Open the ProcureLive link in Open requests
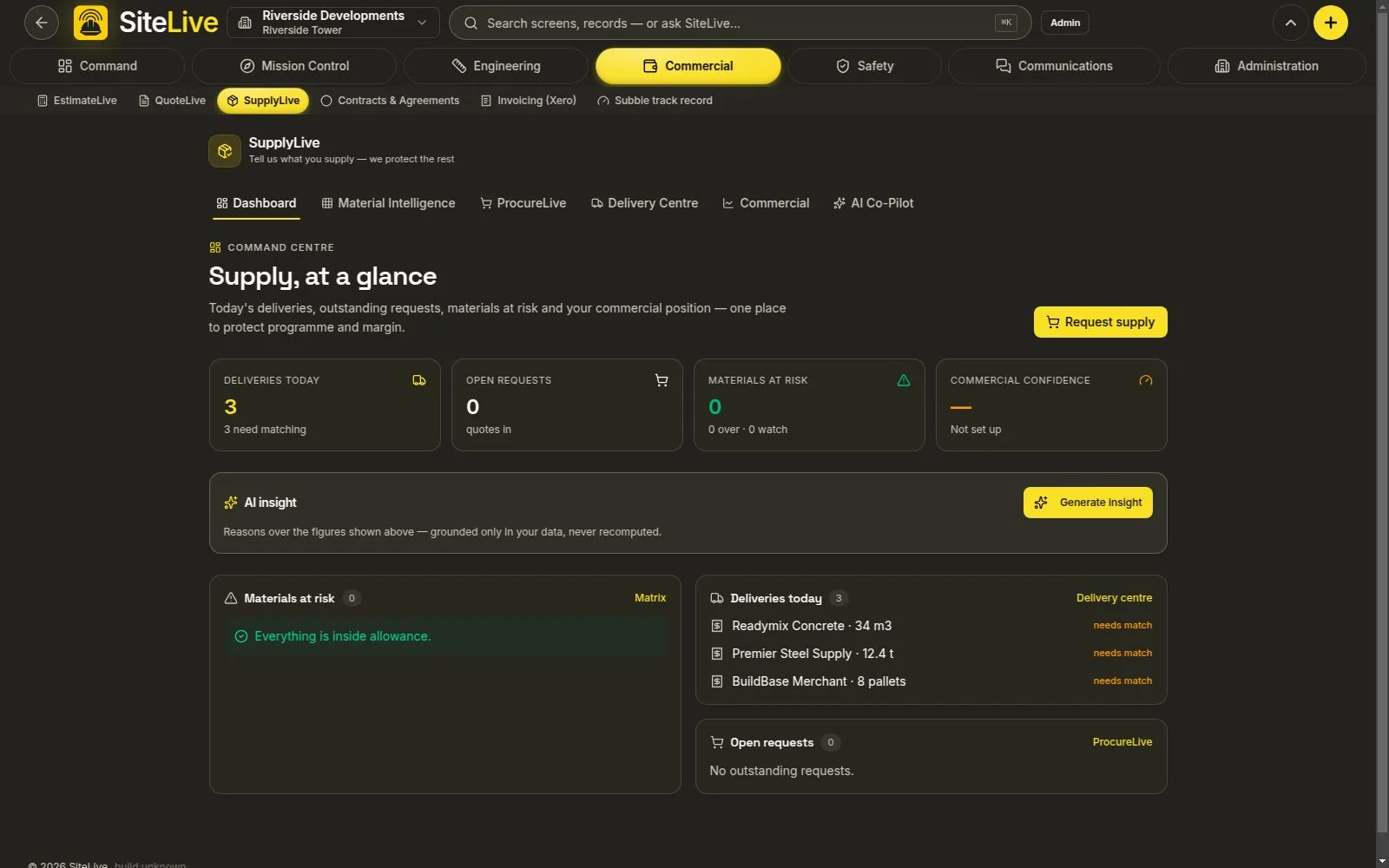The image size is (1389, 868). coord(1122,742)
